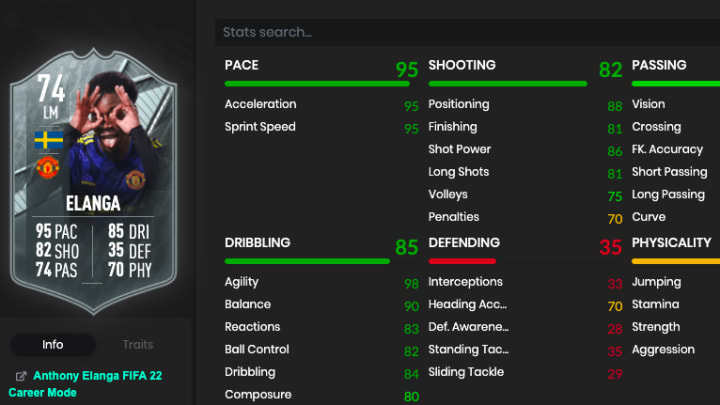Click the red Defending progress bar
This screenshot has height=405, width=720.
(462, 261)
